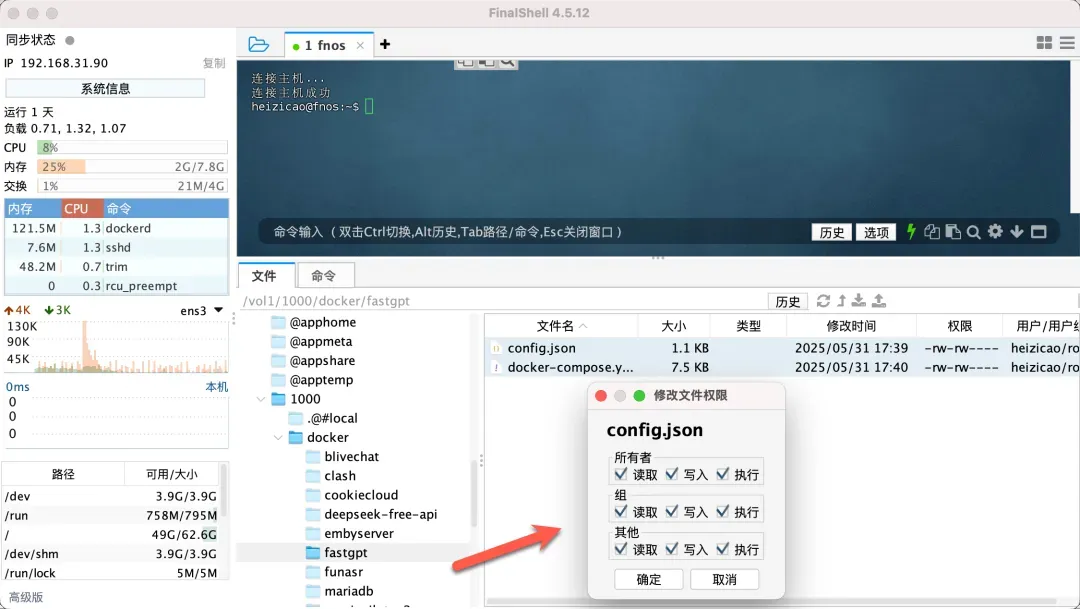Sort process list by 命令 column

point(166,208)
